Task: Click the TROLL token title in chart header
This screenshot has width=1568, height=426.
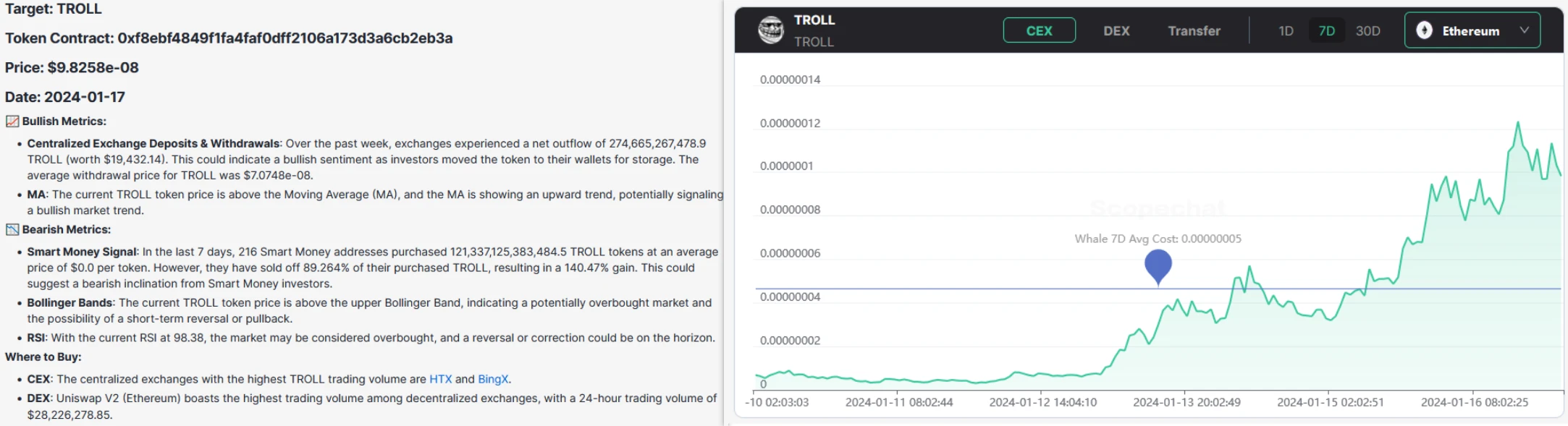Action: click(x=814, y=20)
